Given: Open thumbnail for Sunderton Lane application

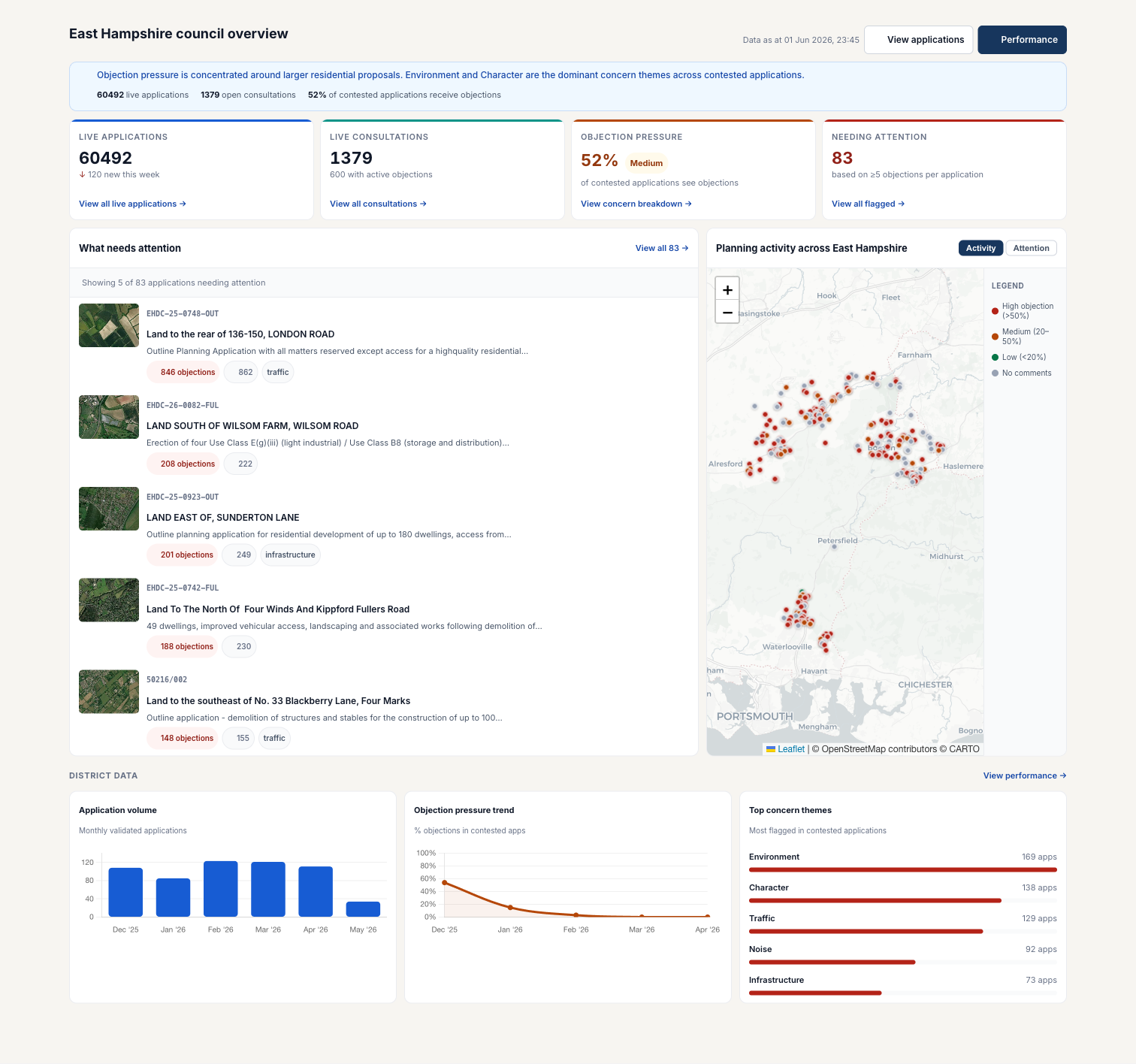Looking at the screenshot, I should pos(109,509).
